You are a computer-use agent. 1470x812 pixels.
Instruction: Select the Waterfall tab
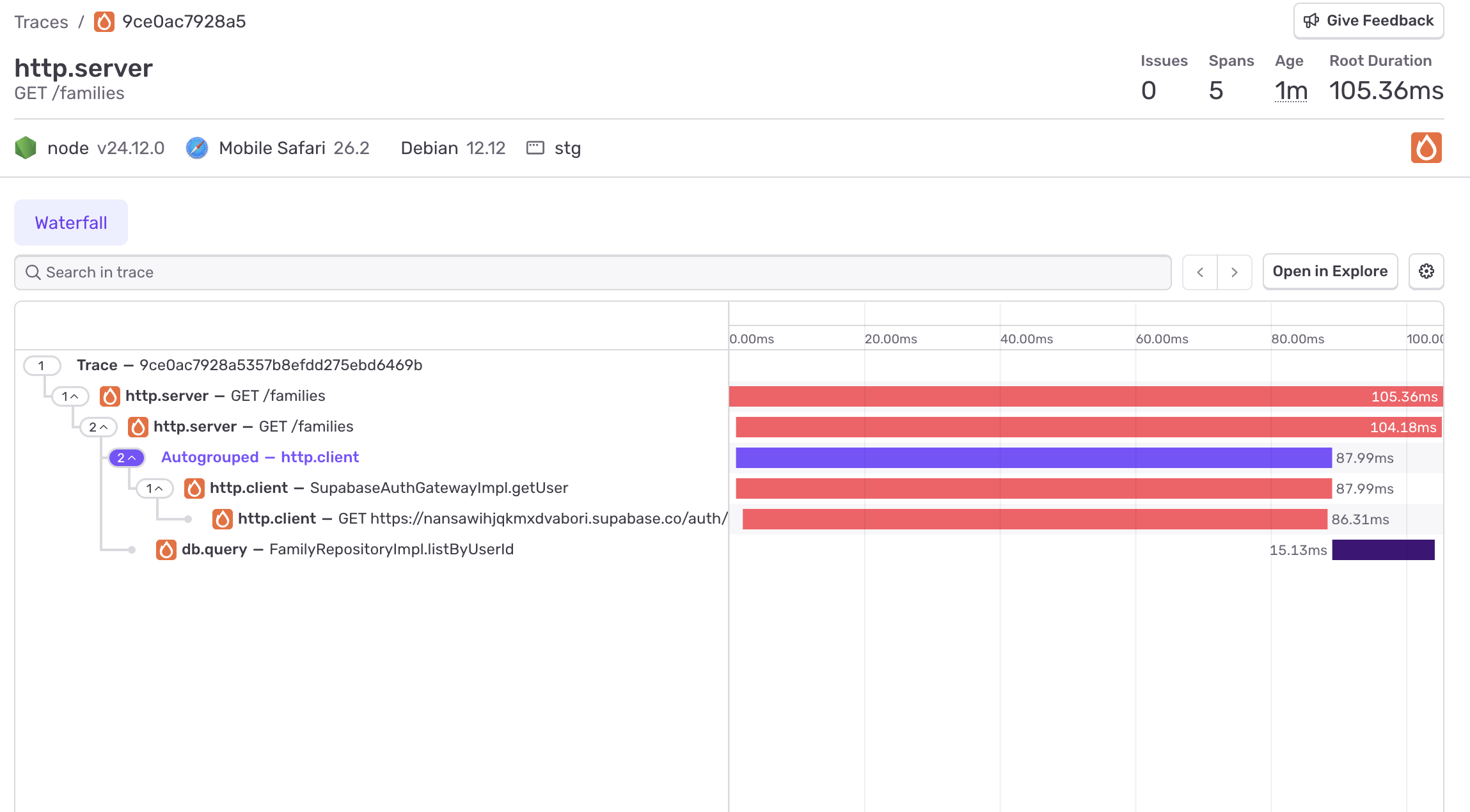click(71, 223)
